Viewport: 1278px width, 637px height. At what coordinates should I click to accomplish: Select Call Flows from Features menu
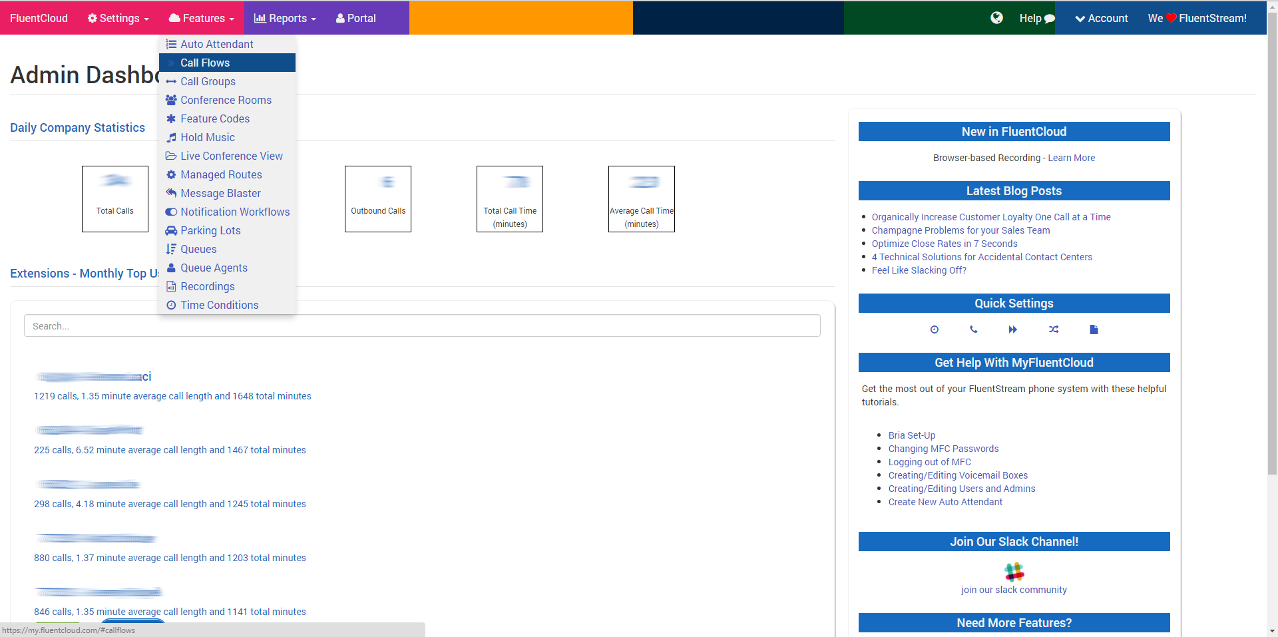(205, 63)
